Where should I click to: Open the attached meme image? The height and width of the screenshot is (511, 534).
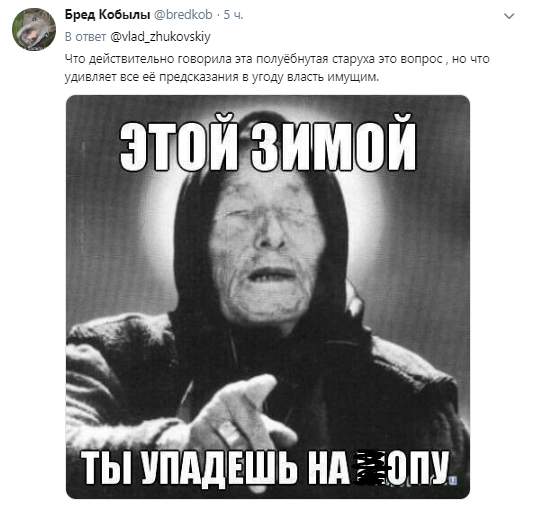tap(268, 297)
